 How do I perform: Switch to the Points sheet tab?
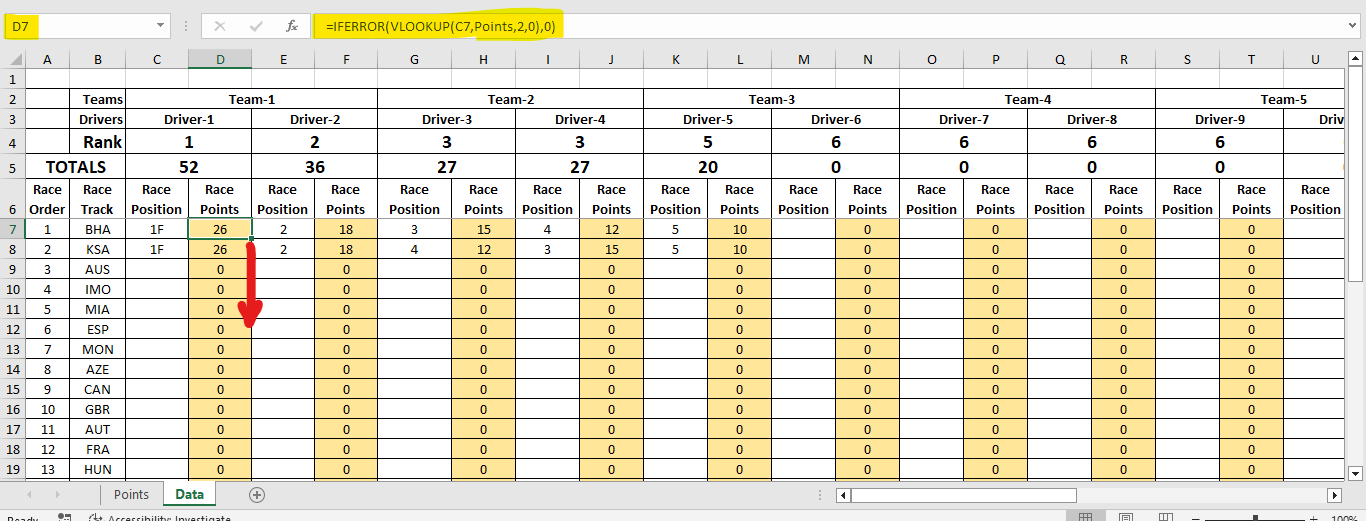point(131,494)
